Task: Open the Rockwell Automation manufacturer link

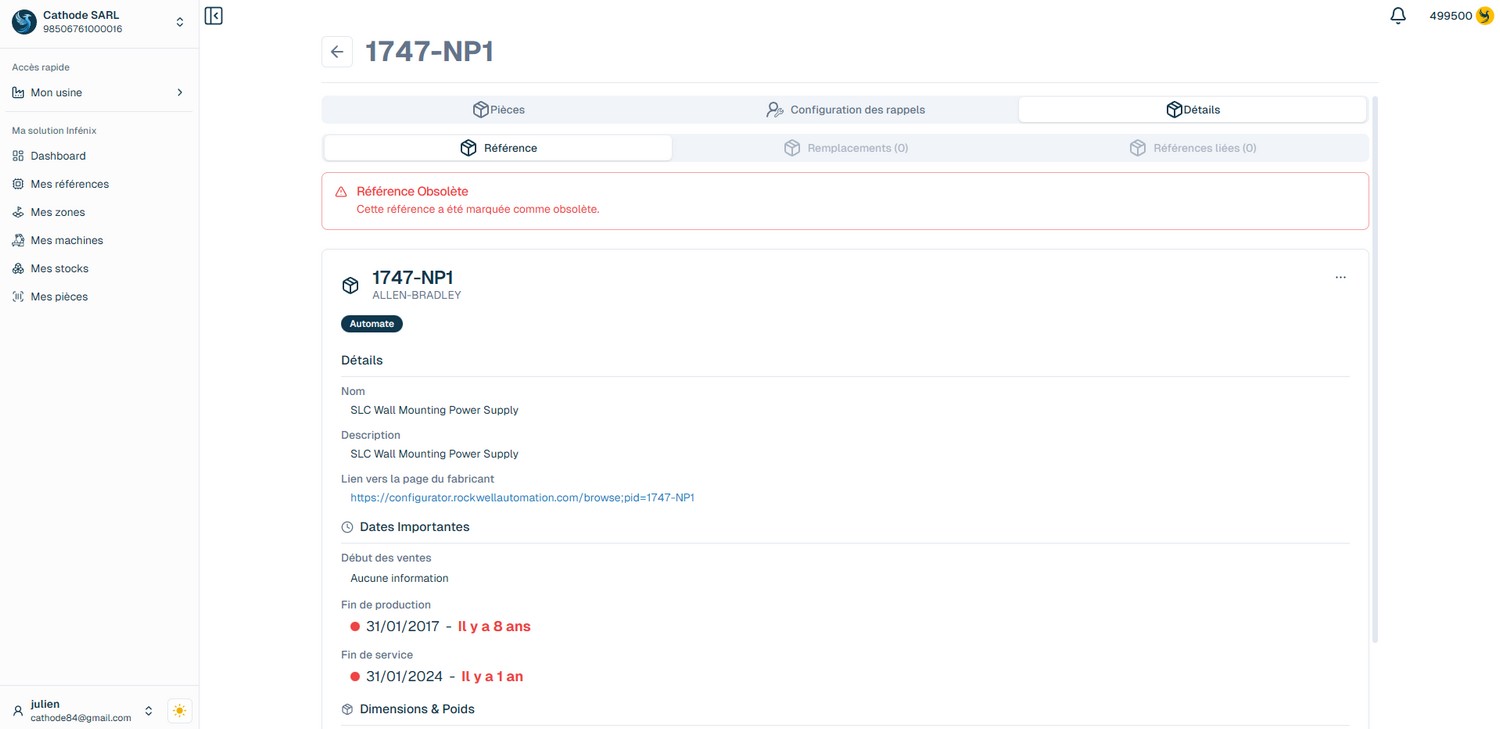Action: coord(522,497)
